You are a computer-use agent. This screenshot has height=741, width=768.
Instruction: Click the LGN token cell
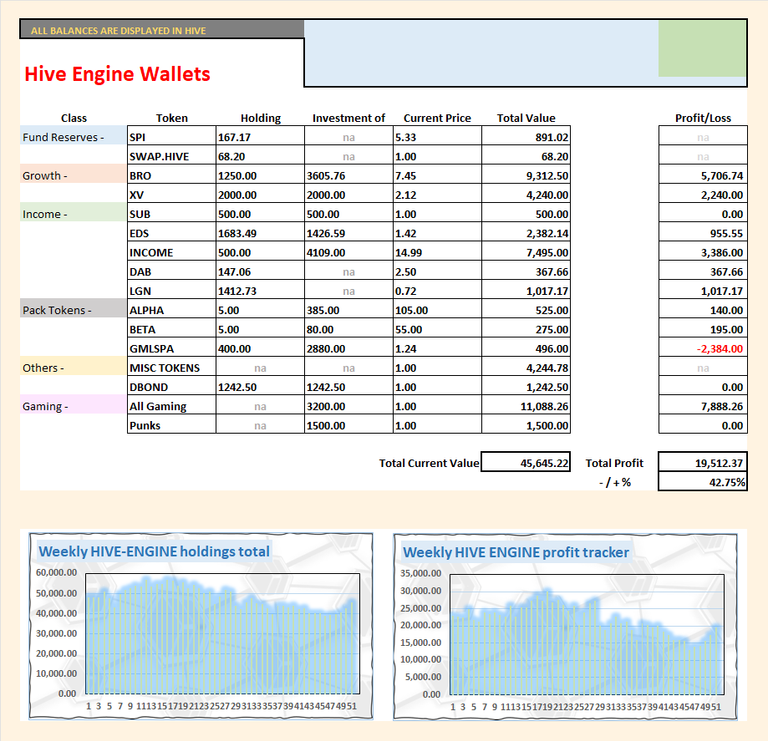(x=171, y=291)
